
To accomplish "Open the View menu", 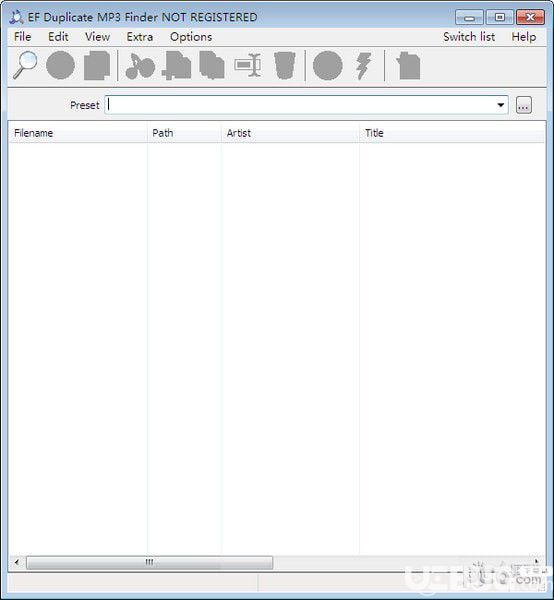I will coord(98,37).
